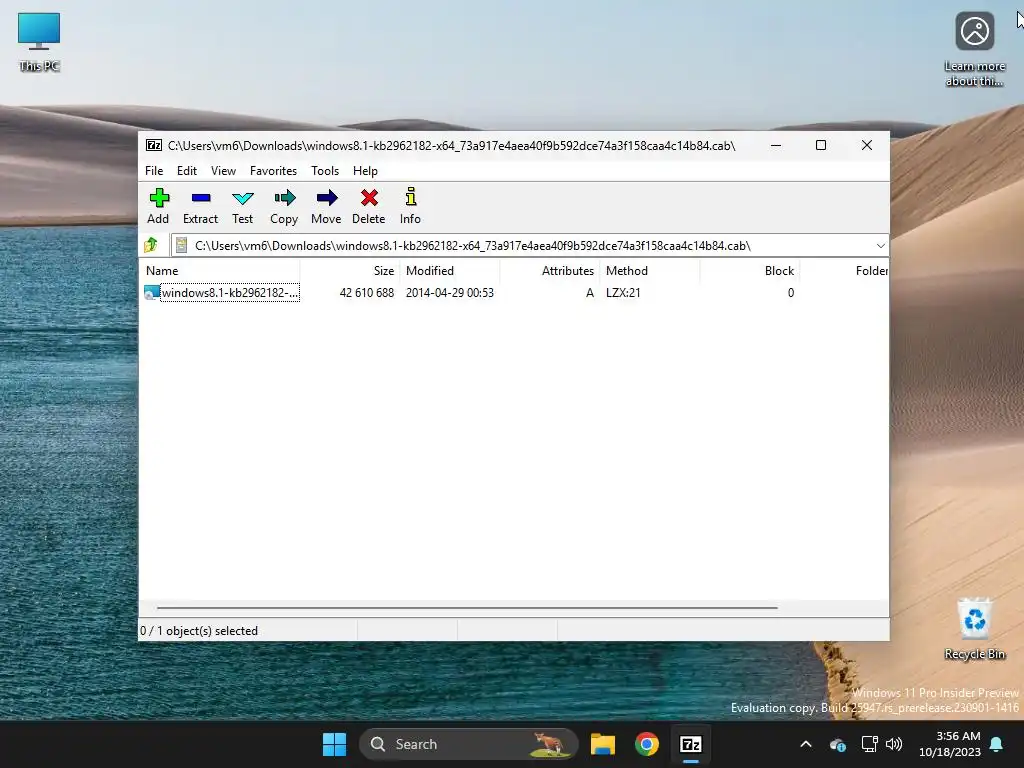Minimize the 7-Zip window
The image size is (1024, 768).
tap(776, 146)
